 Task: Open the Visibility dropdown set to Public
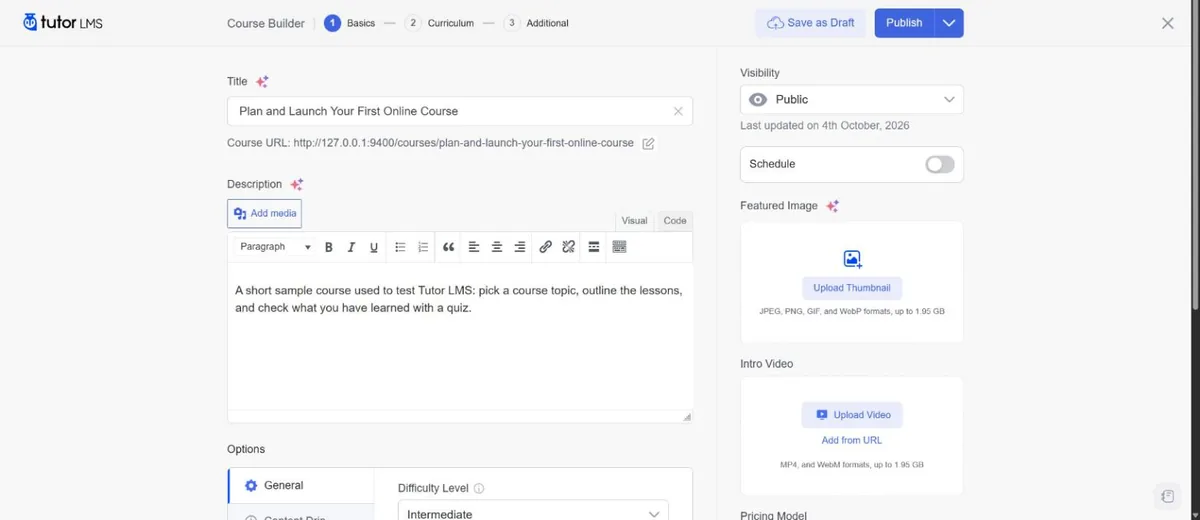852,100
